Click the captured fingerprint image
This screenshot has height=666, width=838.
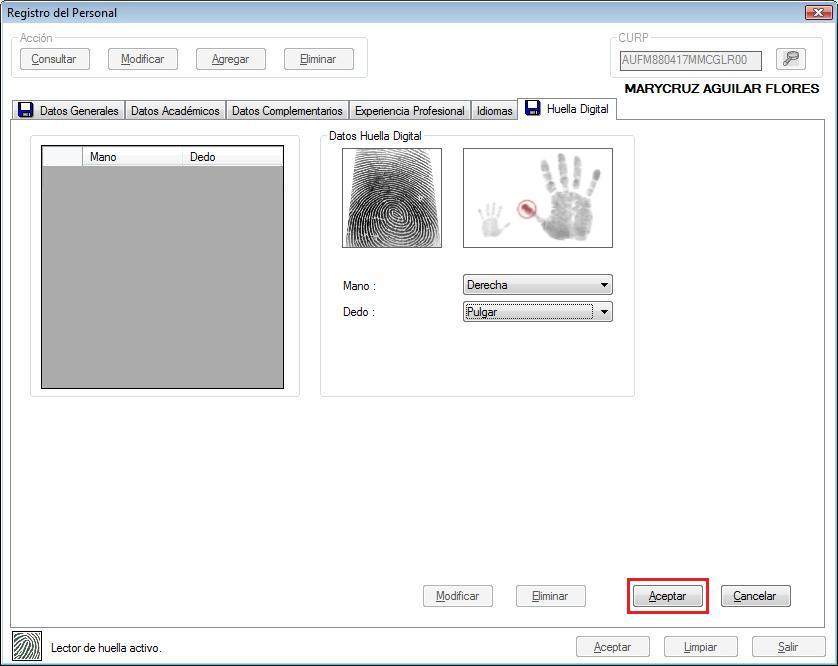point(392,198)
